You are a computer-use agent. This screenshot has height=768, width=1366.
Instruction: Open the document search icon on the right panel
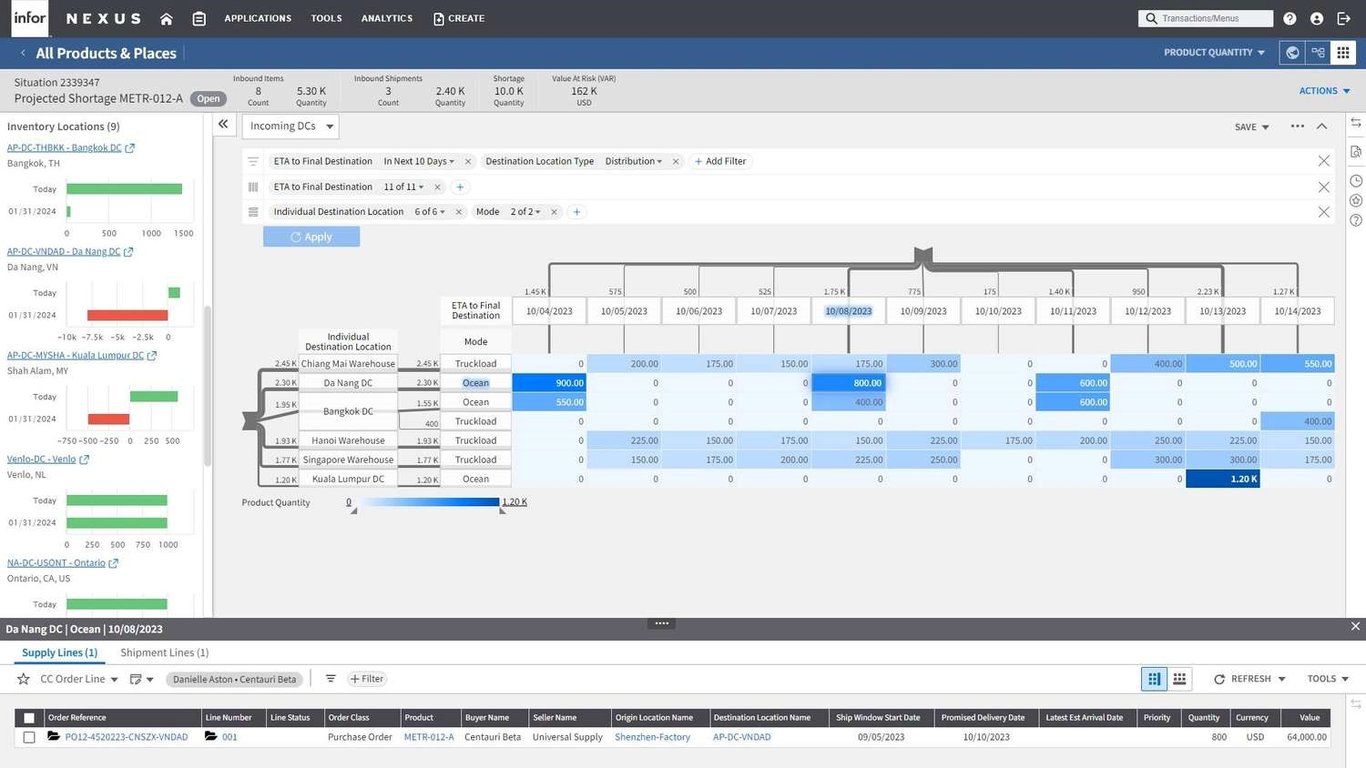(1357, 151)
